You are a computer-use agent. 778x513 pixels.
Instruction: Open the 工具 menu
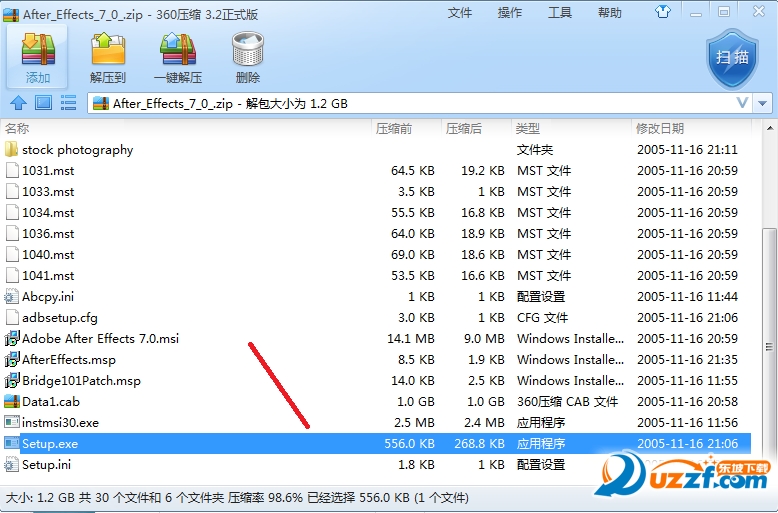560,13
